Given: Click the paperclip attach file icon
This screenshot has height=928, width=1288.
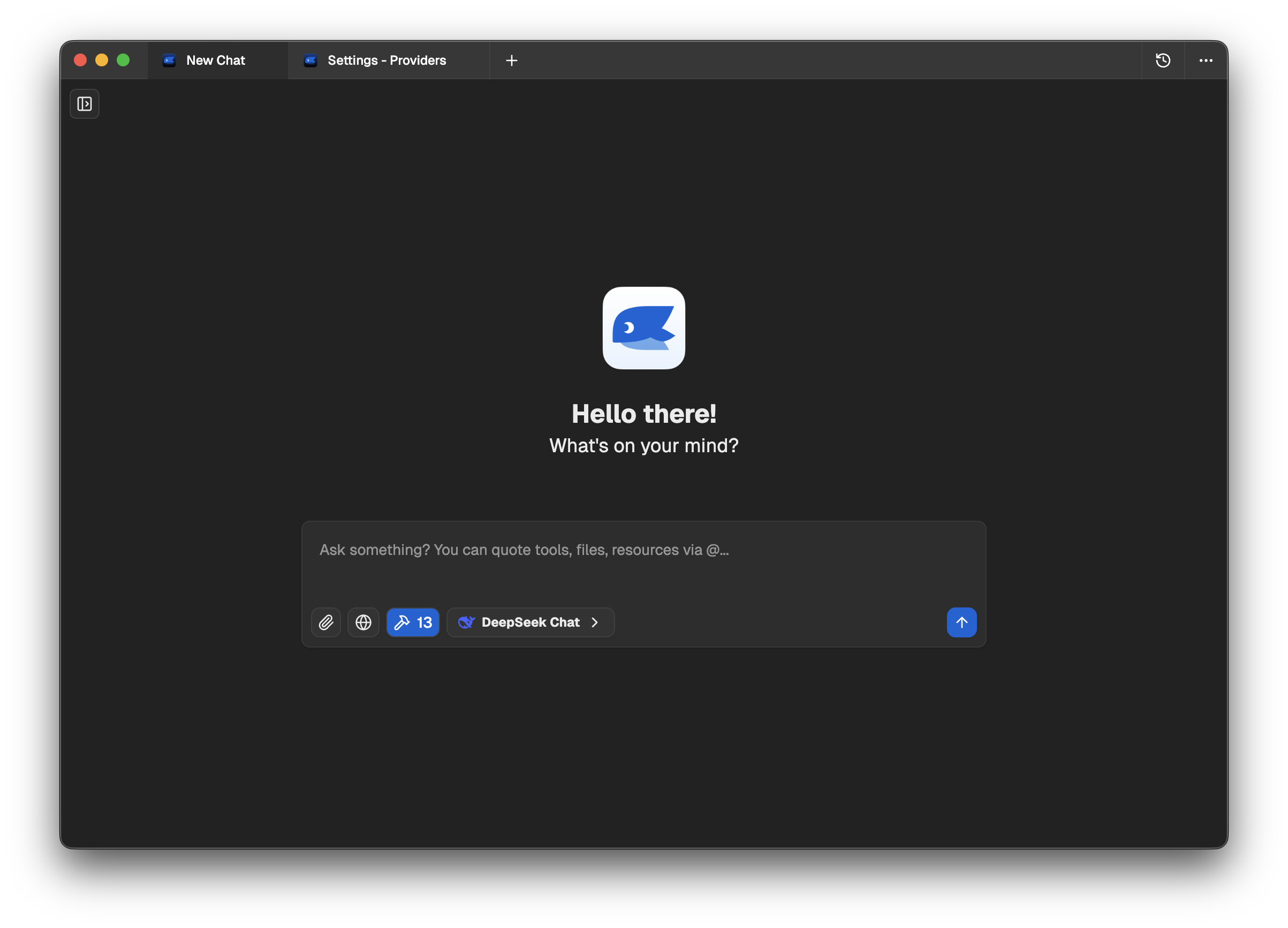Looking at the screenshot, I should [326, 622].
